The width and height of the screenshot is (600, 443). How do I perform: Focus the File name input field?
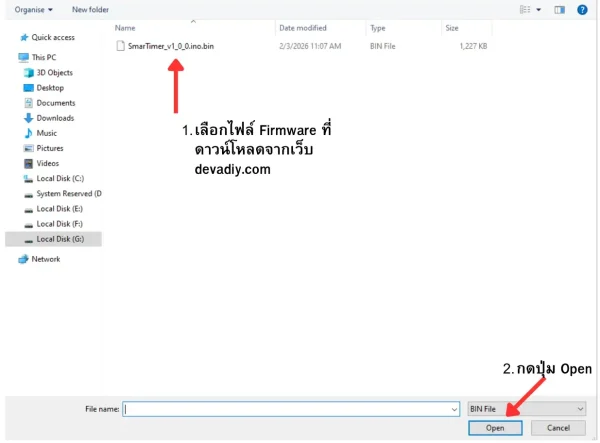286,409
